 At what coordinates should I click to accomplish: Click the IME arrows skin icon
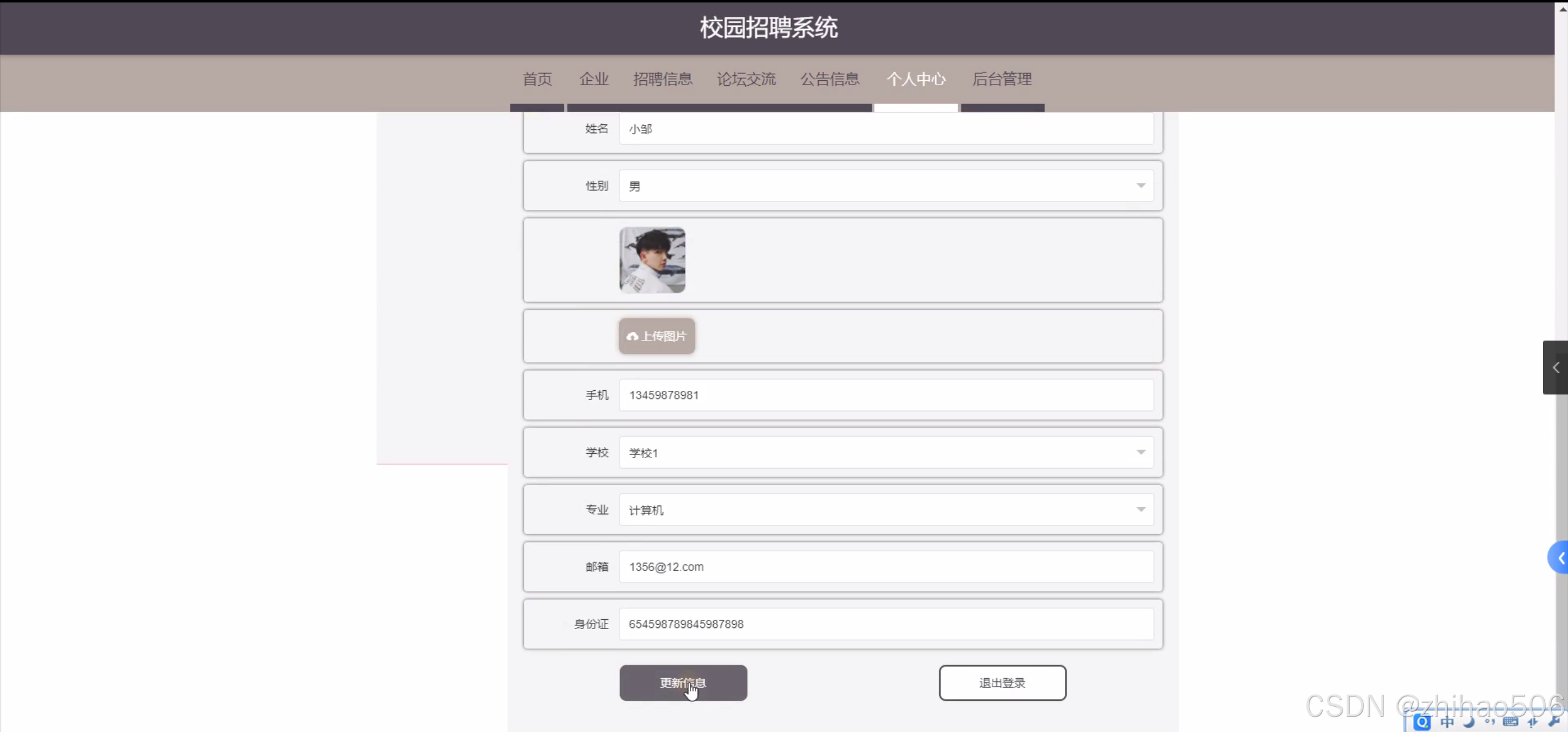(x=1532, y=723)
